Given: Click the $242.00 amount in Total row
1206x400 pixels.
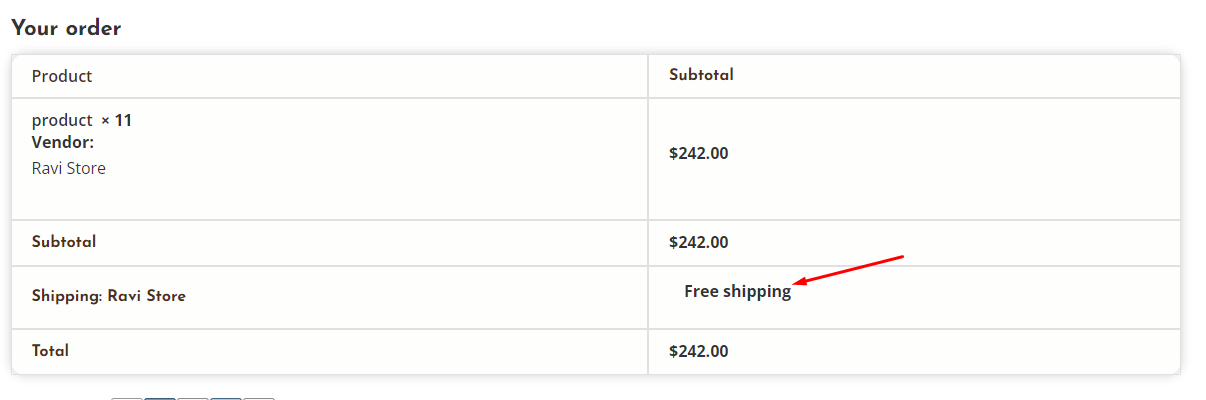Looking at the screenshot, I should [699, 351].
